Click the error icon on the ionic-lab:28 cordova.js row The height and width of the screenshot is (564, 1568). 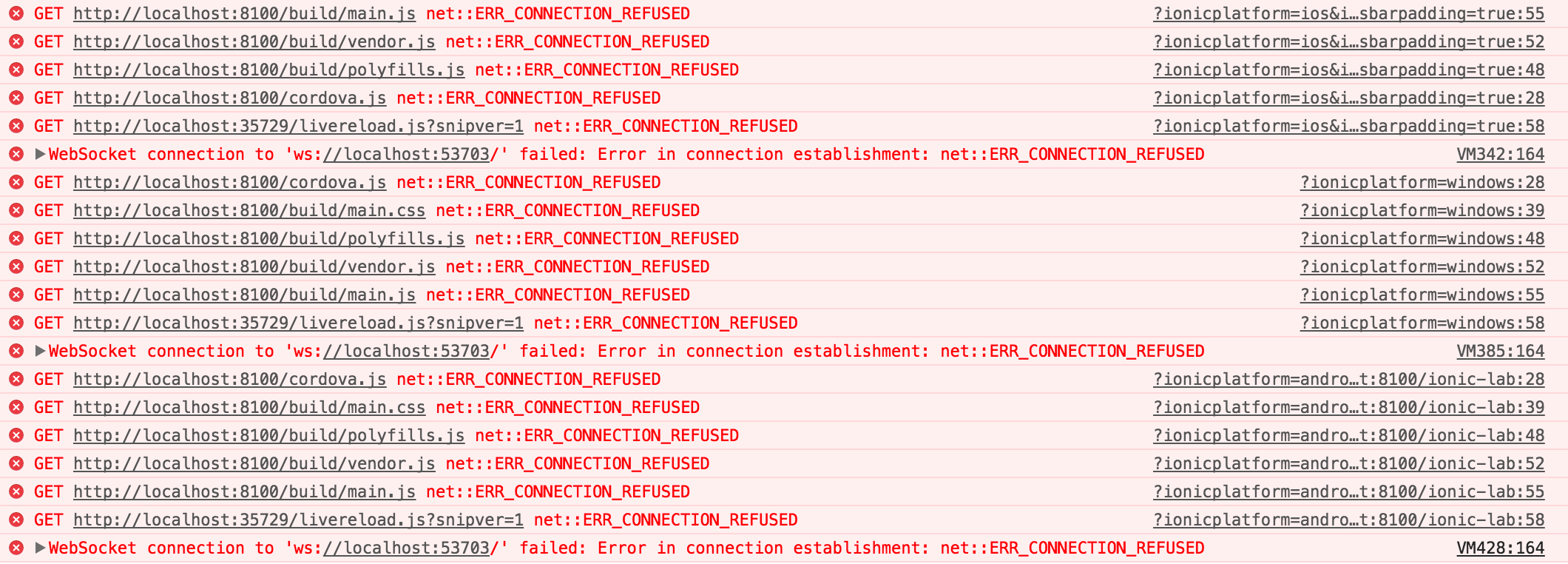tap(16, 379)
